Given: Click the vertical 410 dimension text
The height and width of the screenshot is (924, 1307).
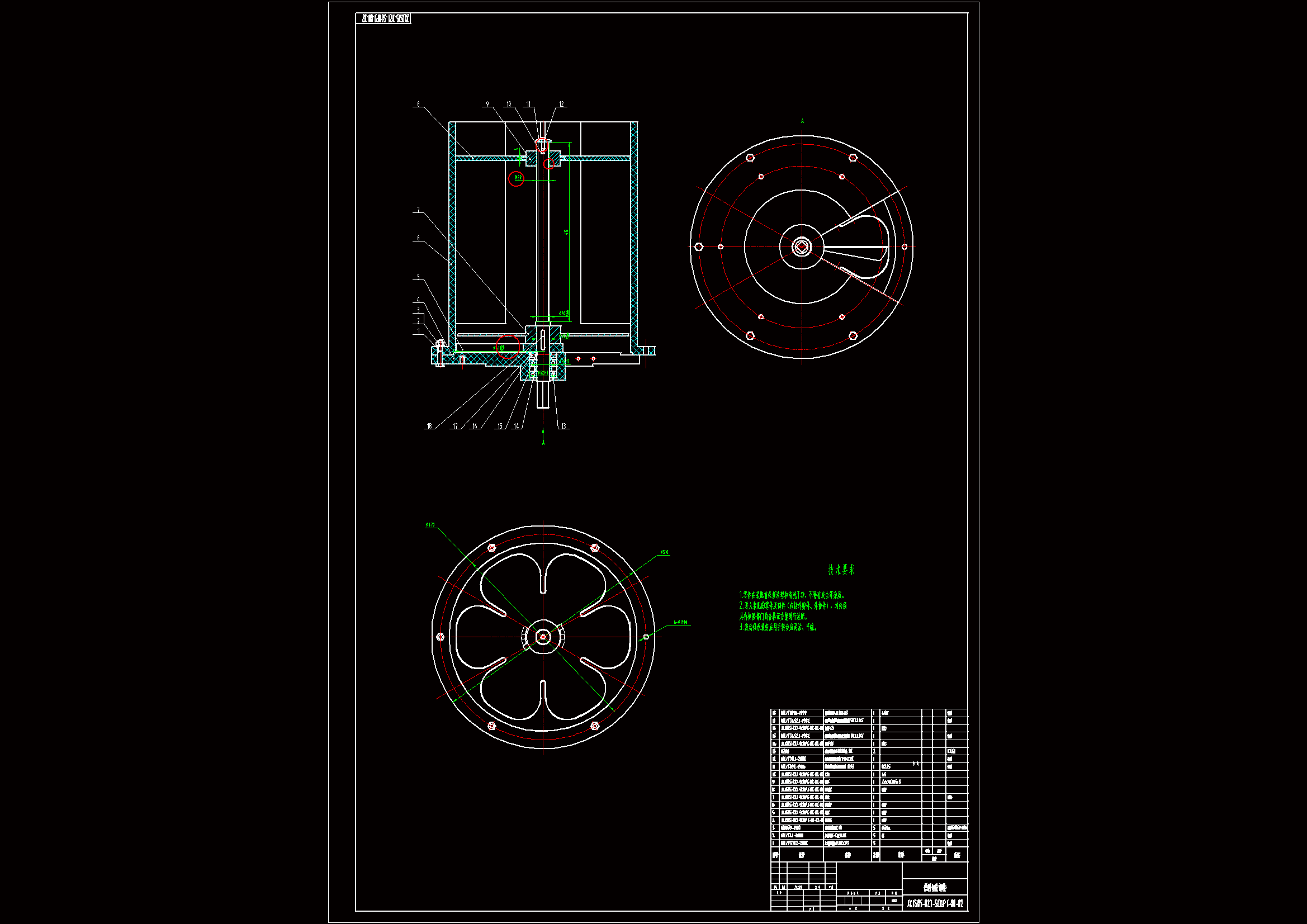Looking at the screenshot, I should 566,232.
